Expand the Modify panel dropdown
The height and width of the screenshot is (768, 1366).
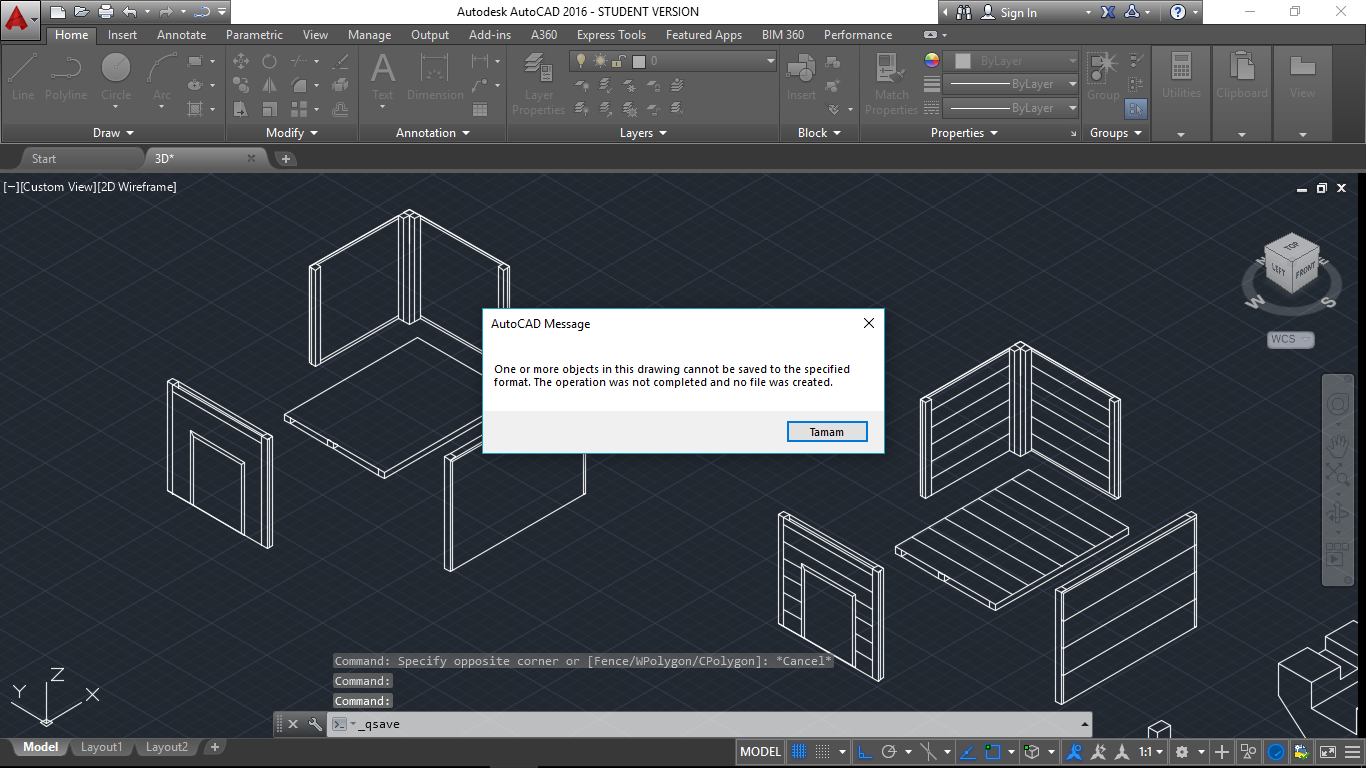pyautogui.click(x=292, y=133)
